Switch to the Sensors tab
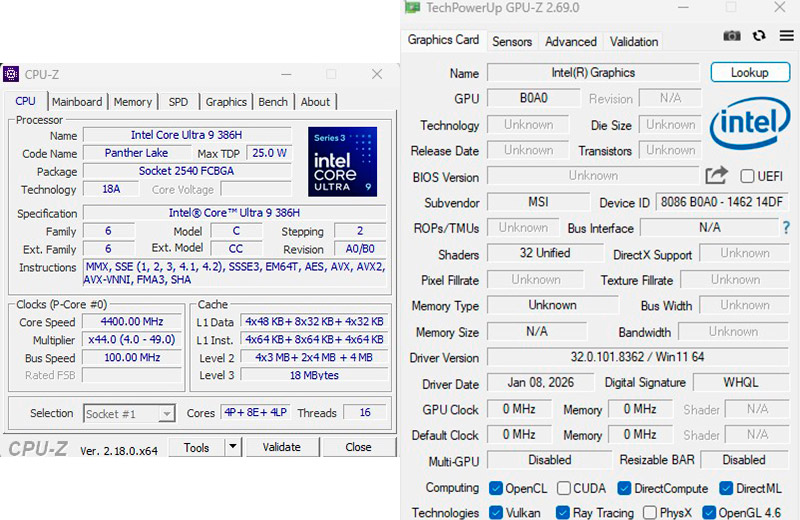Image resolution: width=800 pixels, height=520 pixels. point(512,42)
